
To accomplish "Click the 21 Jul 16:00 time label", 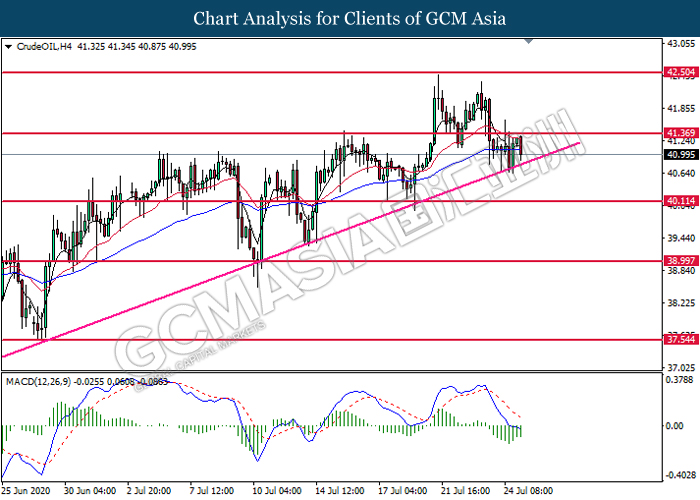I will (x=466, y=491).
